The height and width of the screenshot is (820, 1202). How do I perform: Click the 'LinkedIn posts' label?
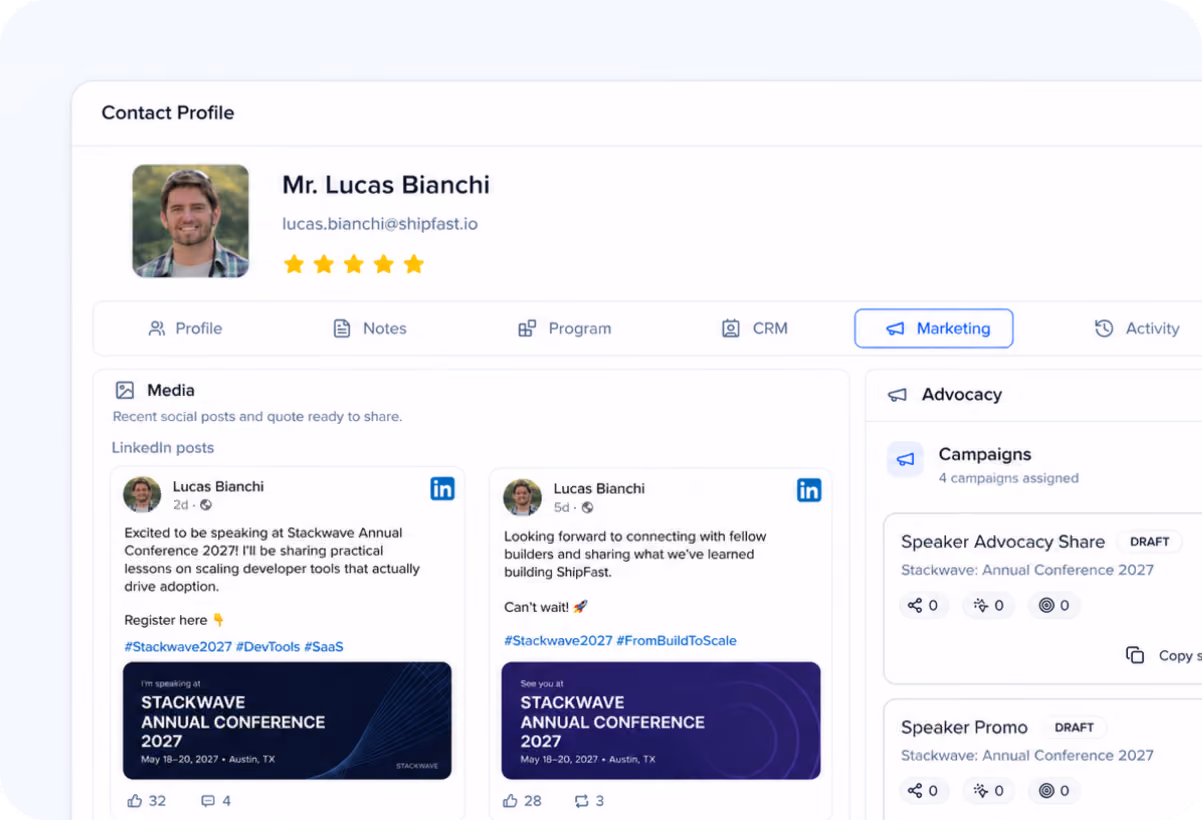(x=162, y=448)
